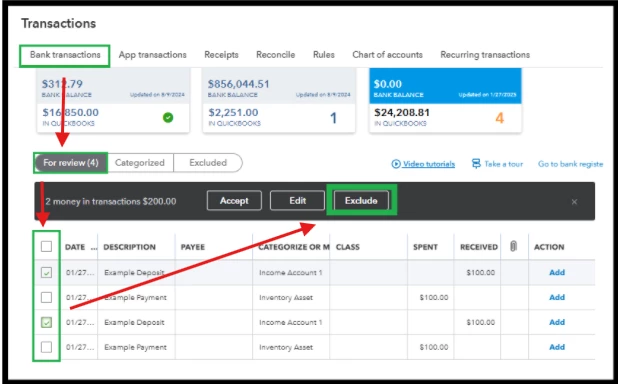This screenshot has height=384, width=618.
Task: Open the Rules tab
Action: [324, 55]
